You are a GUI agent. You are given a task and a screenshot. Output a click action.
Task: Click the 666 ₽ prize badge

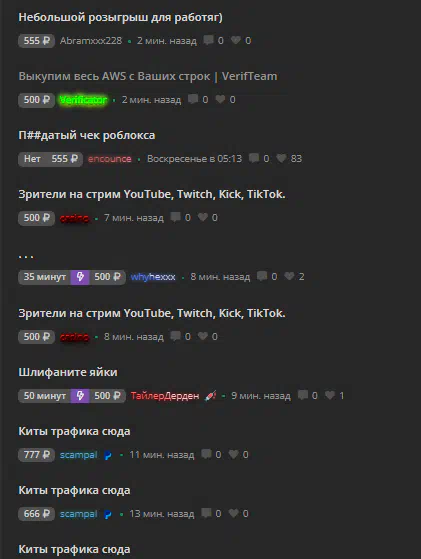click(x=36, y=514)
